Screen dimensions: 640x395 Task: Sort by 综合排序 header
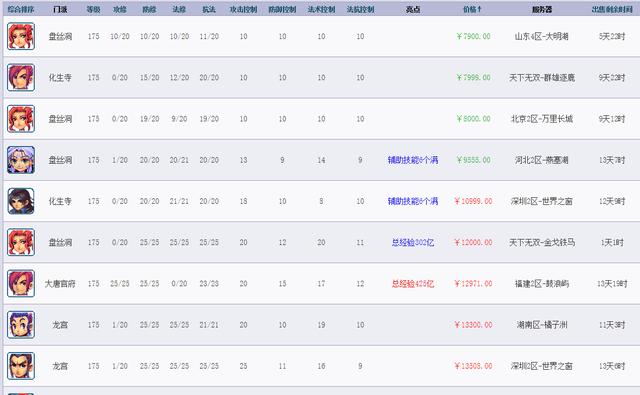[x=20, y=9]
